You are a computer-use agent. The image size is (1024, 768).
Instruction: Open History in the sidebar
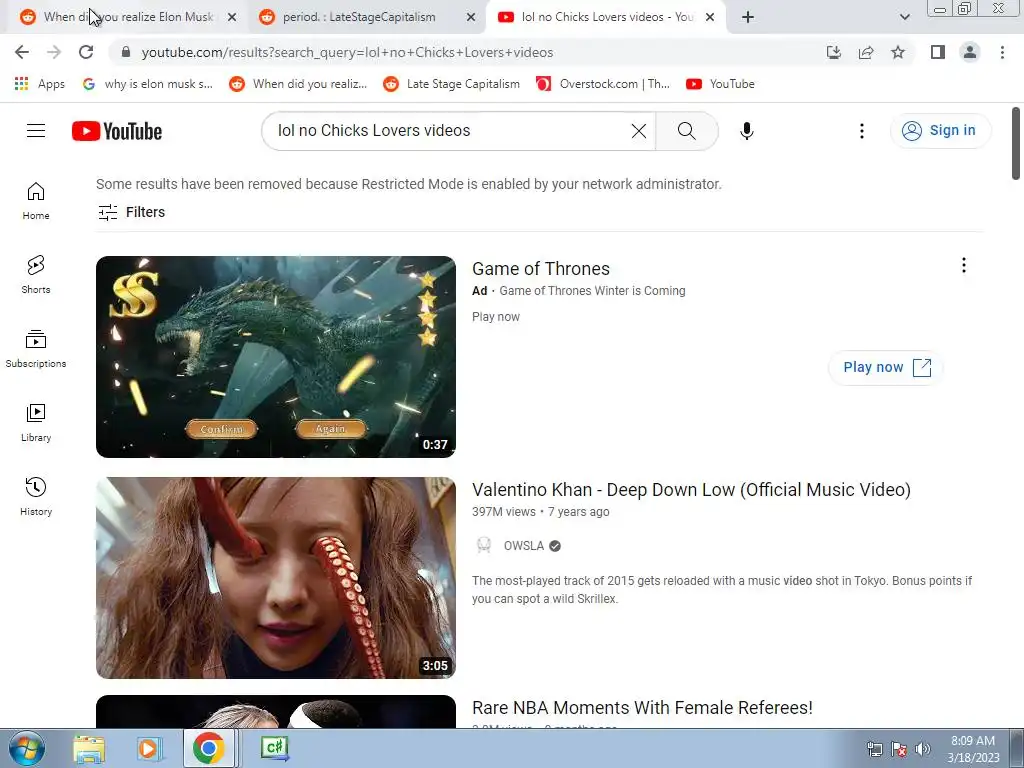pos(36,497)
